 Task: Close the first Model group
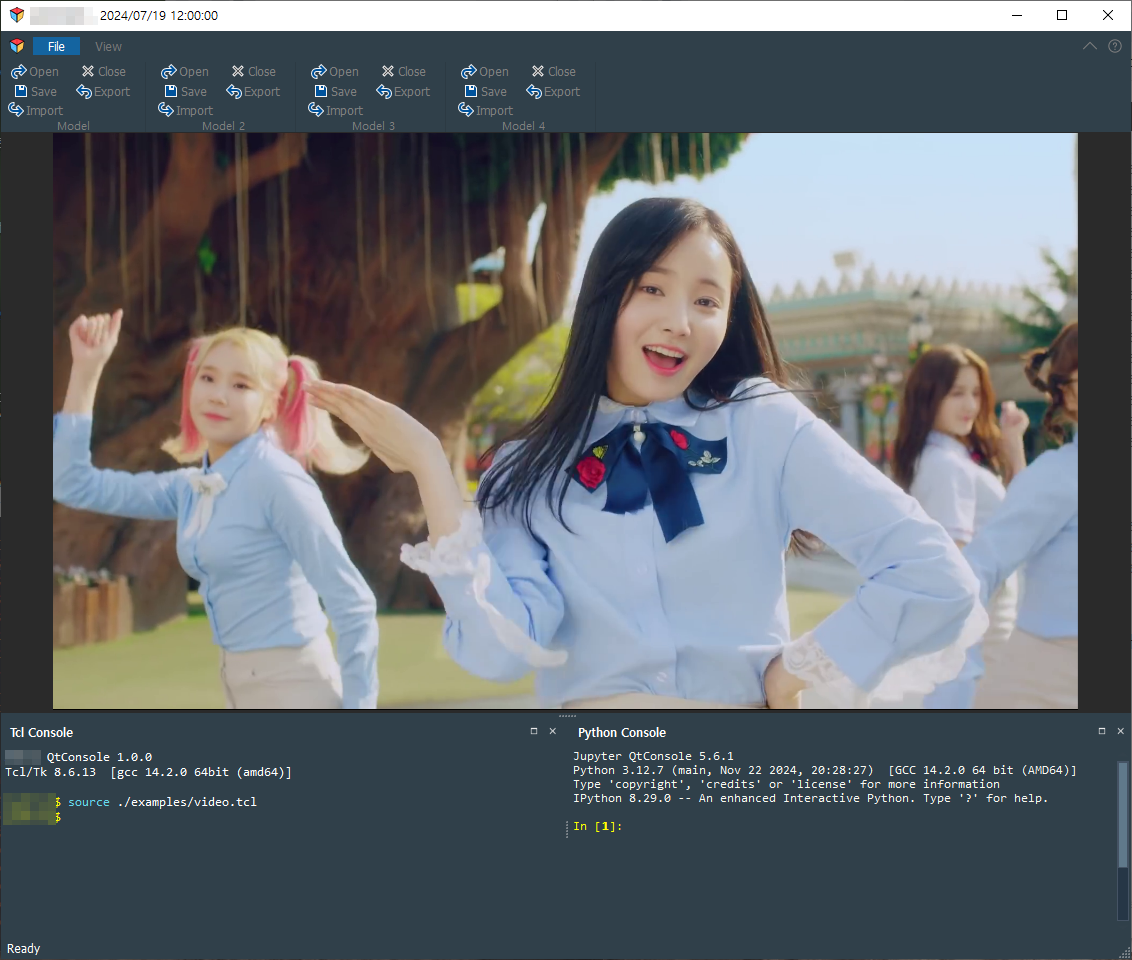(104, 71)
